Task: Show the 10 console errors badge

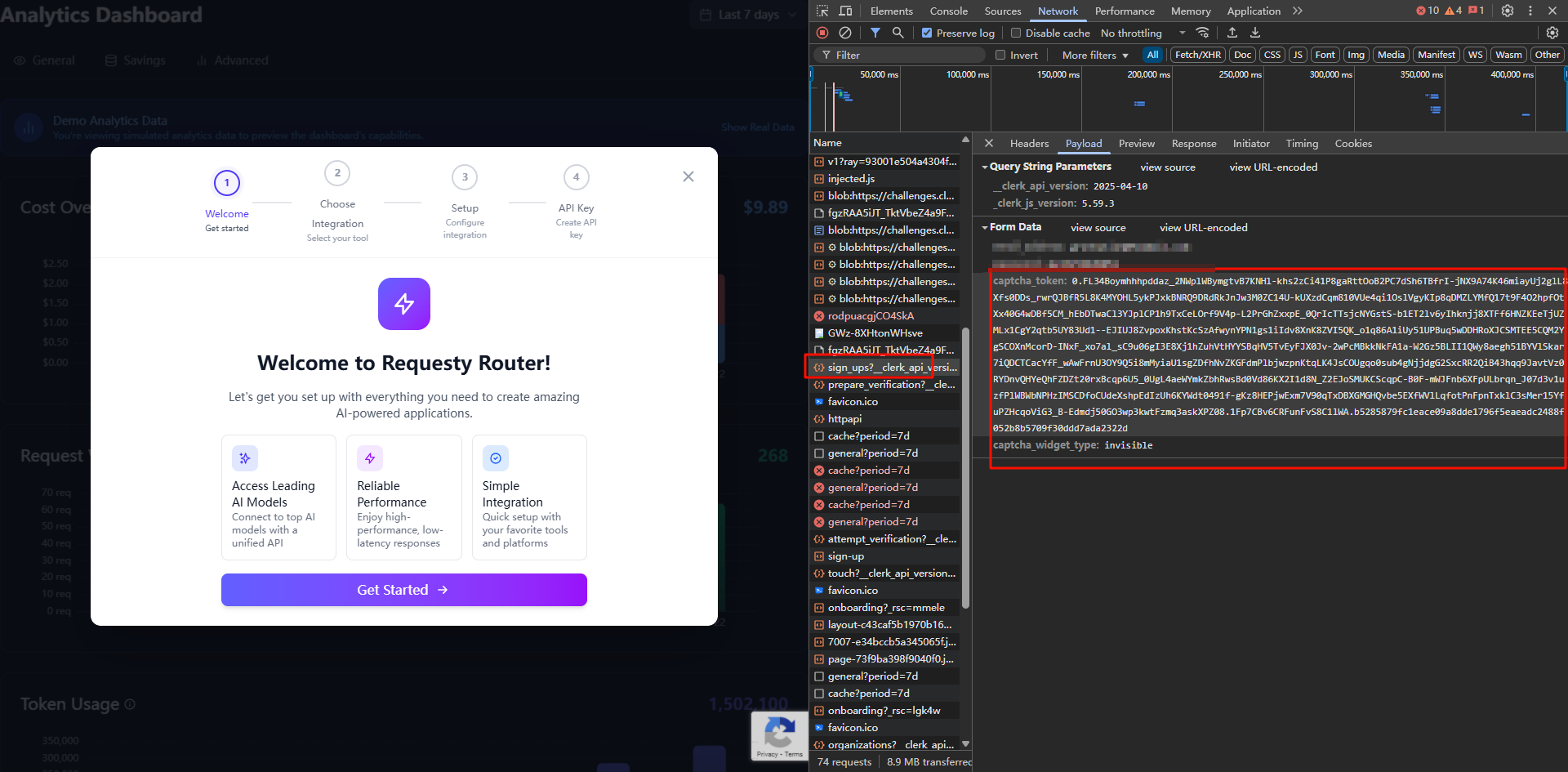Action: coord(1428,11)
